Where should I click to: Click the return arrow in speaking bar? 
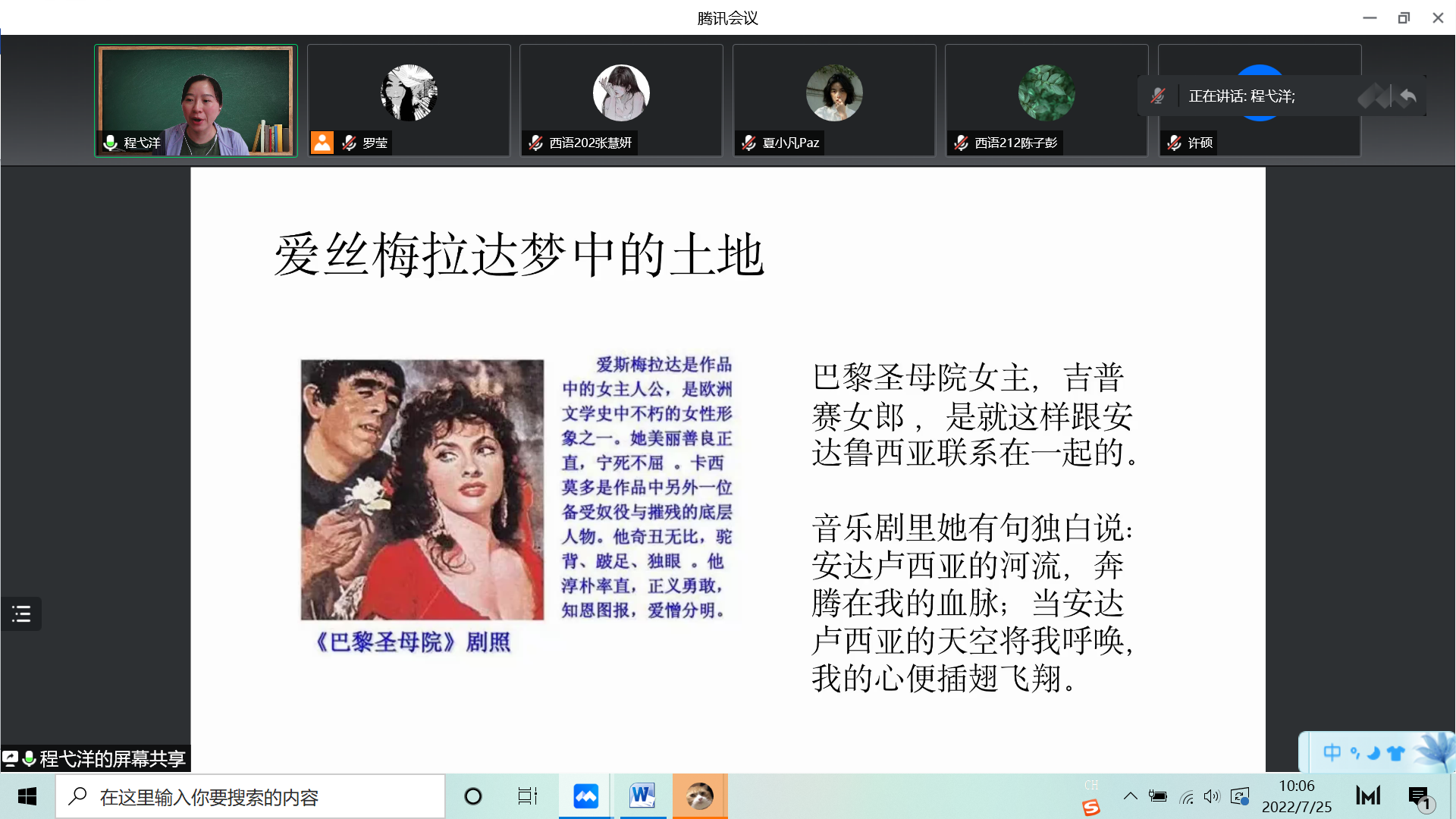[x=1408, y=96]
